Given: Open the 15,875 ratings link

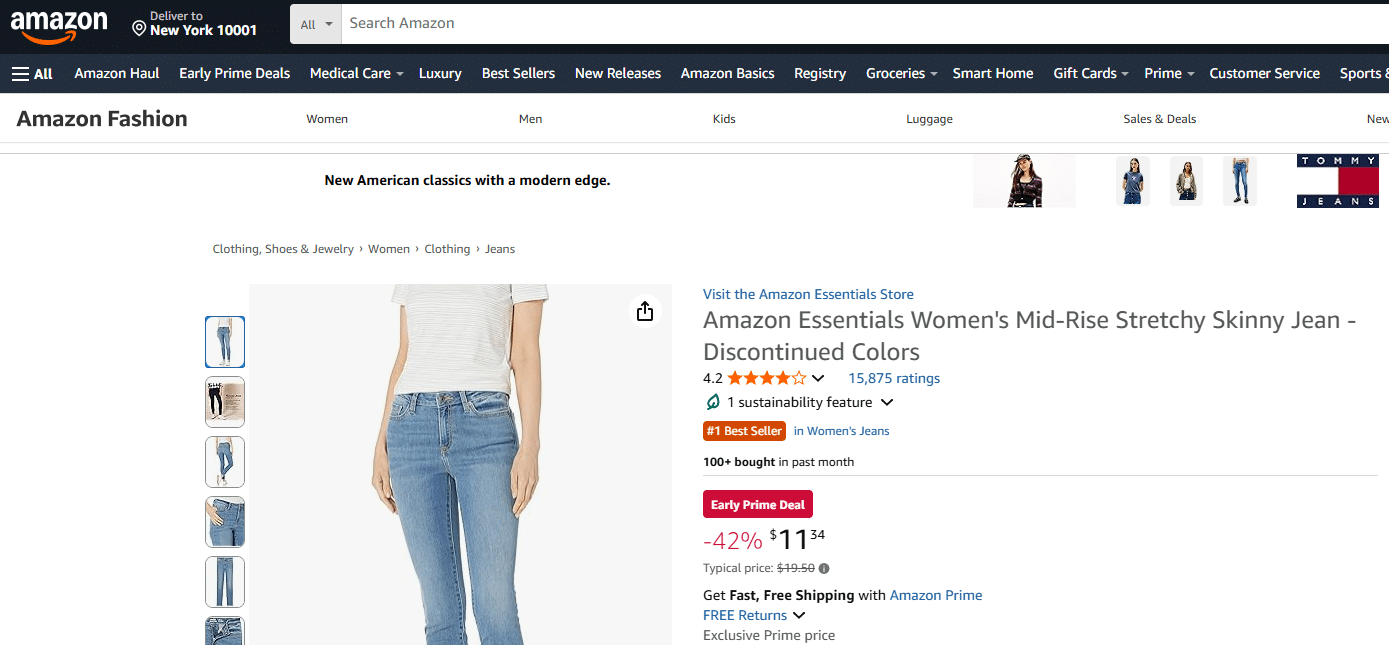Looking at the screenshot, I should pyautogui.click(x=894, y=378).
